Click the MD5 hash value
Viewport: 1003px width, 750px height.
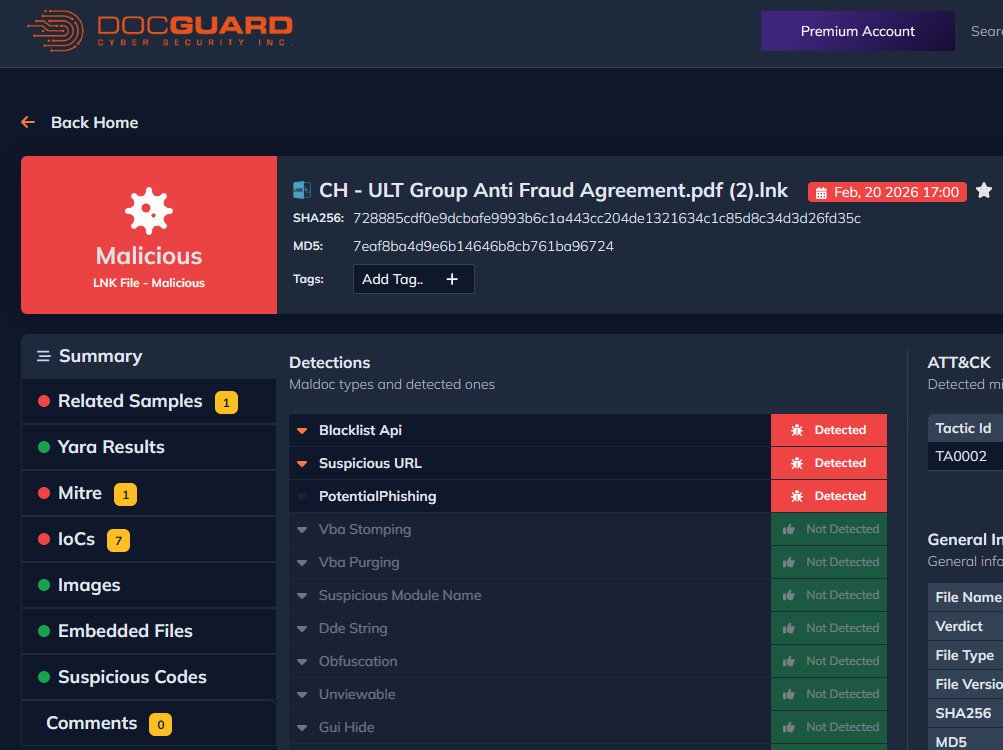pyautogui.click(x=483, y=246)
